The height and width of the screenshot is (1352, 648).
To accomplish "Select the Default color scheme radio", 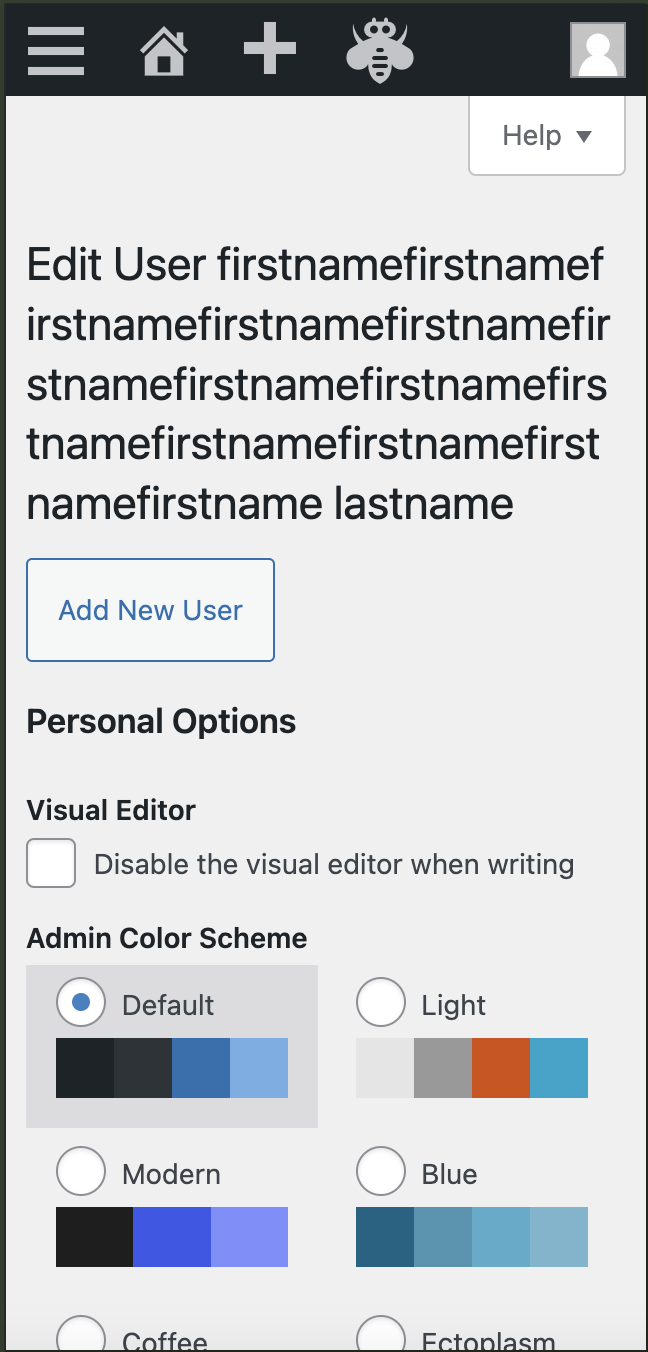I will tap(81, 1002).
